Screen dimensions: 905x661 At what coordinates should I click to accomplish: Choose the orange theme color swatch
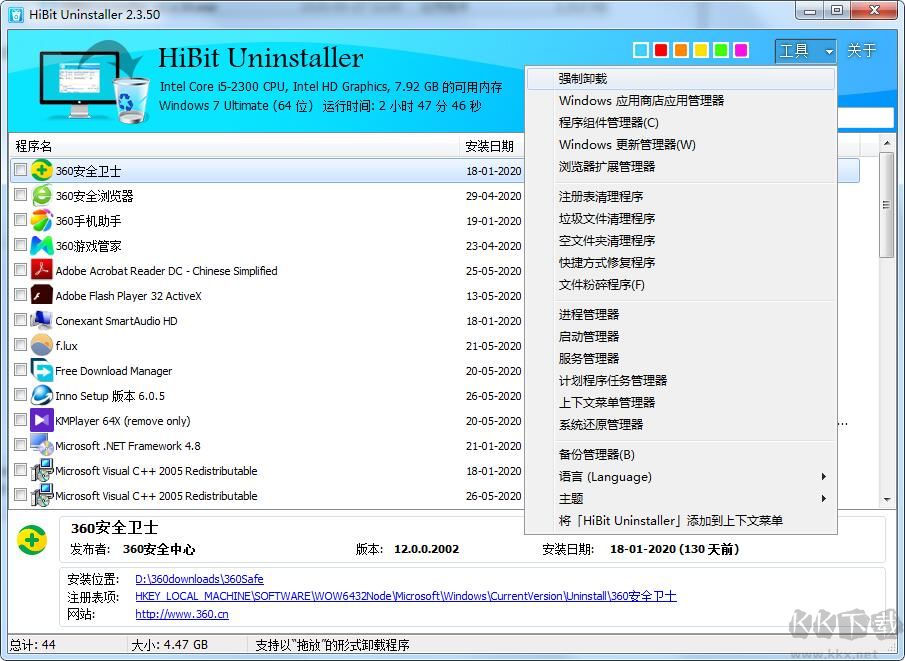681,50
